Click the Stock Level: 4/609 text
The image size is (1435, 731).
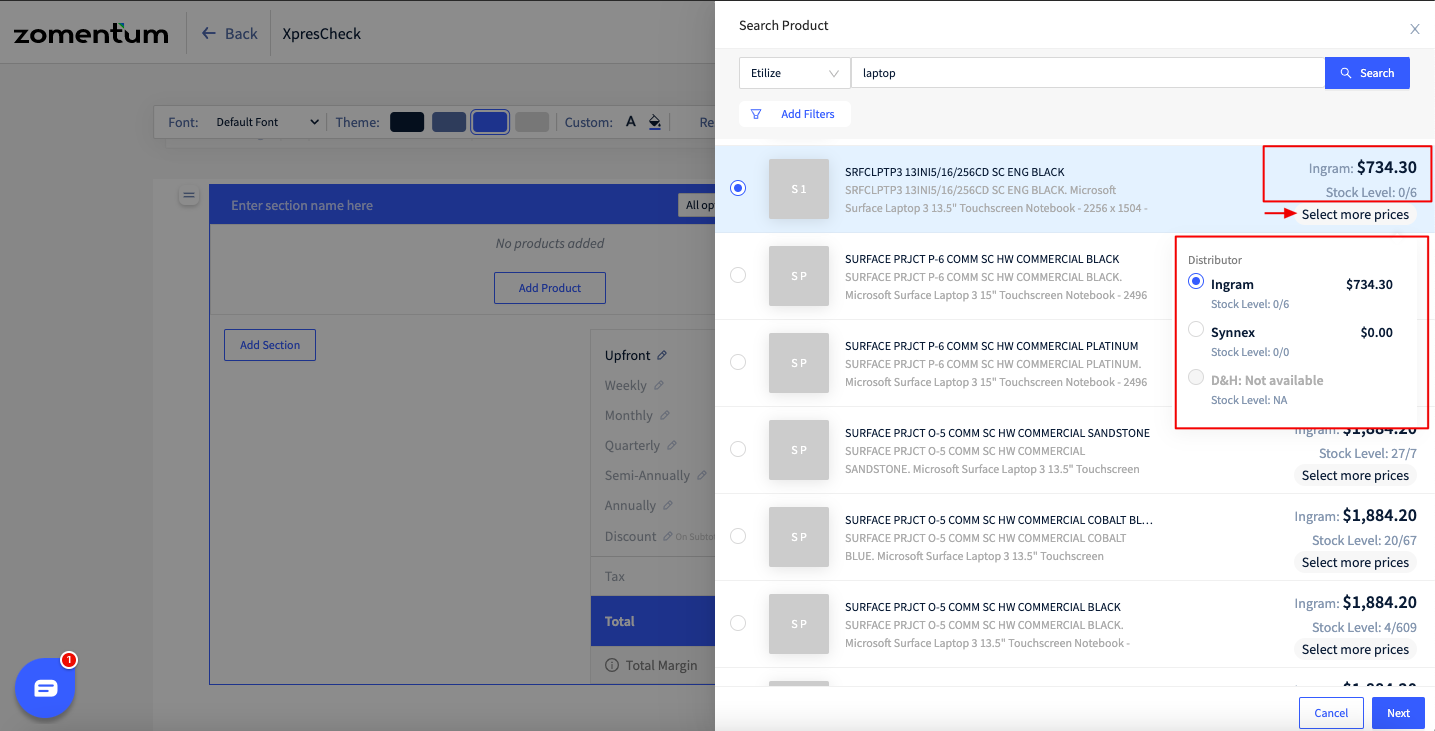point(1364,627)
